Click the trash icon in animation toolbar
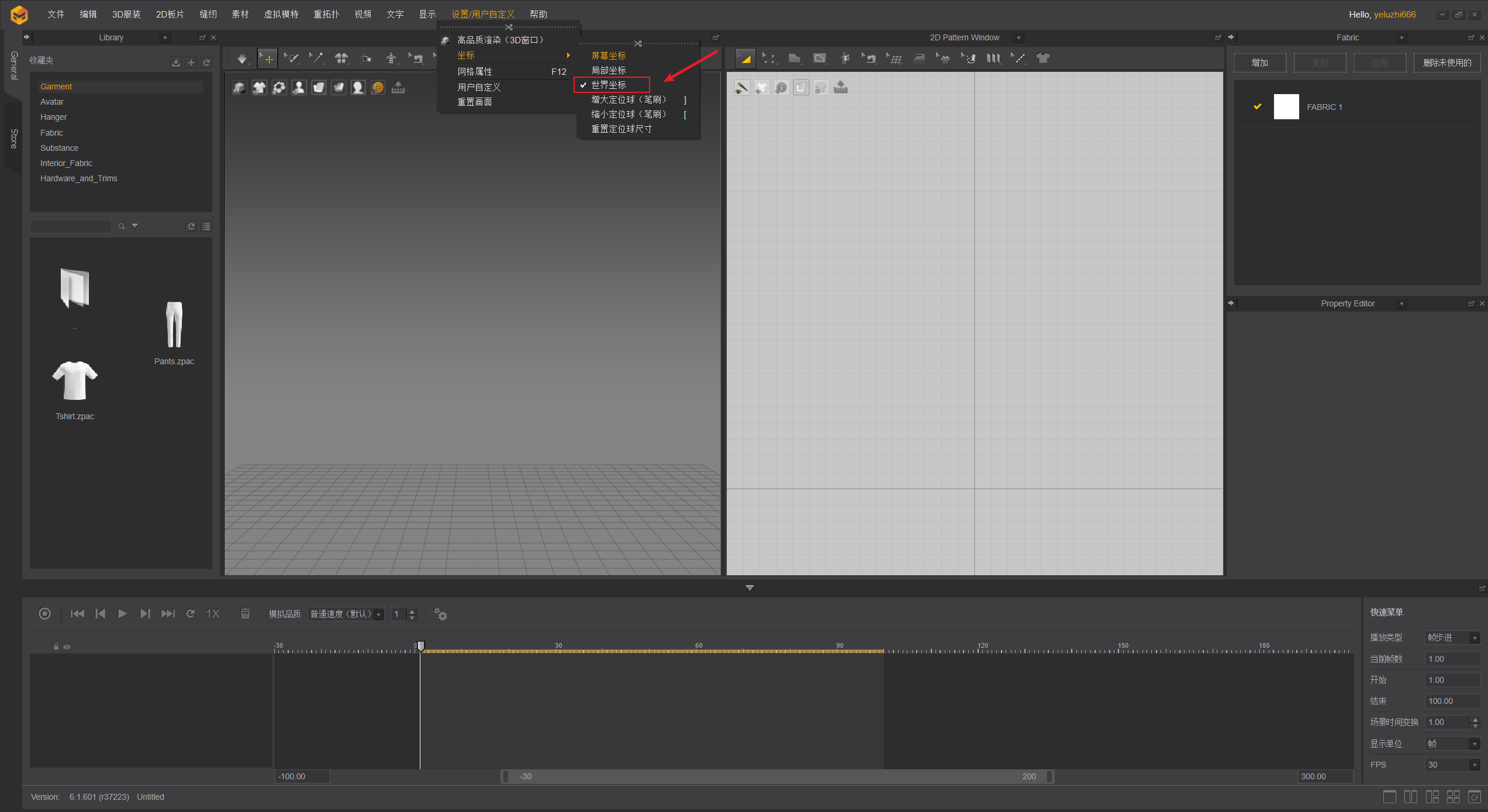 click(245, 613)
